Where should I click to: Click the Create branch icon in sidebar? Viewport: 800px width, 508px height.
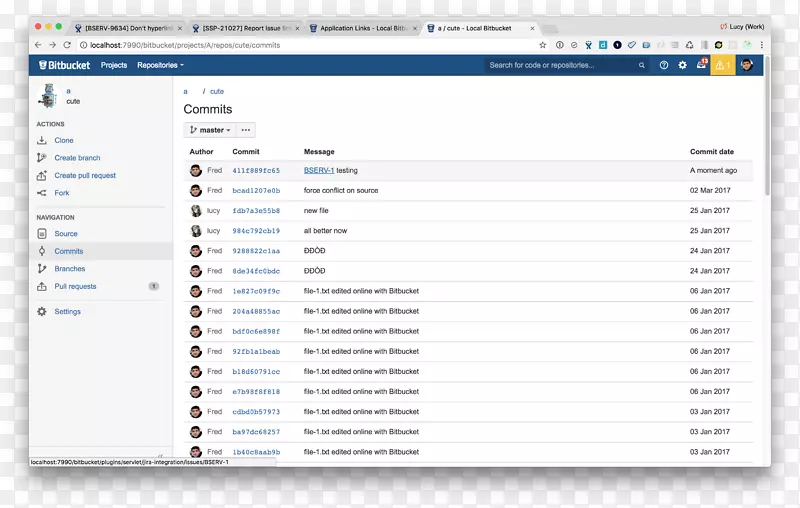pos(42,158)
